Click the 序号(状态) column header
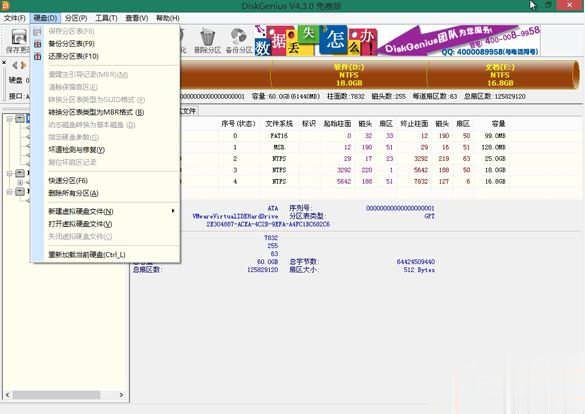This screenshot has height=414, width=585. point(238,123)
